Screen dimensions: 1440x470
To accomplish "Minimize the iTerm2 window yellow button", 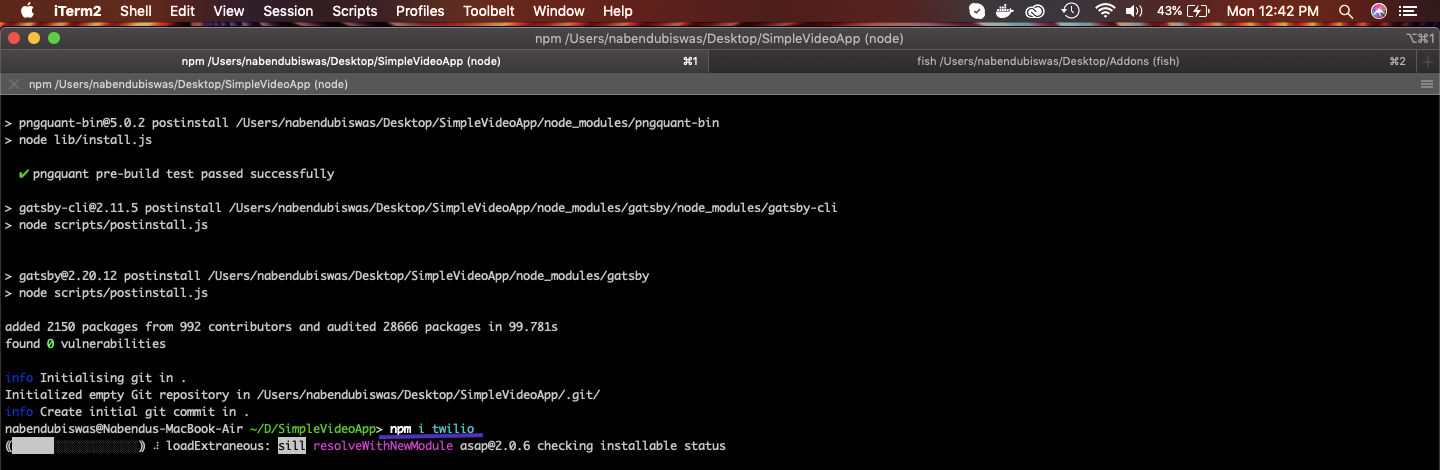I will coord(34,38).
